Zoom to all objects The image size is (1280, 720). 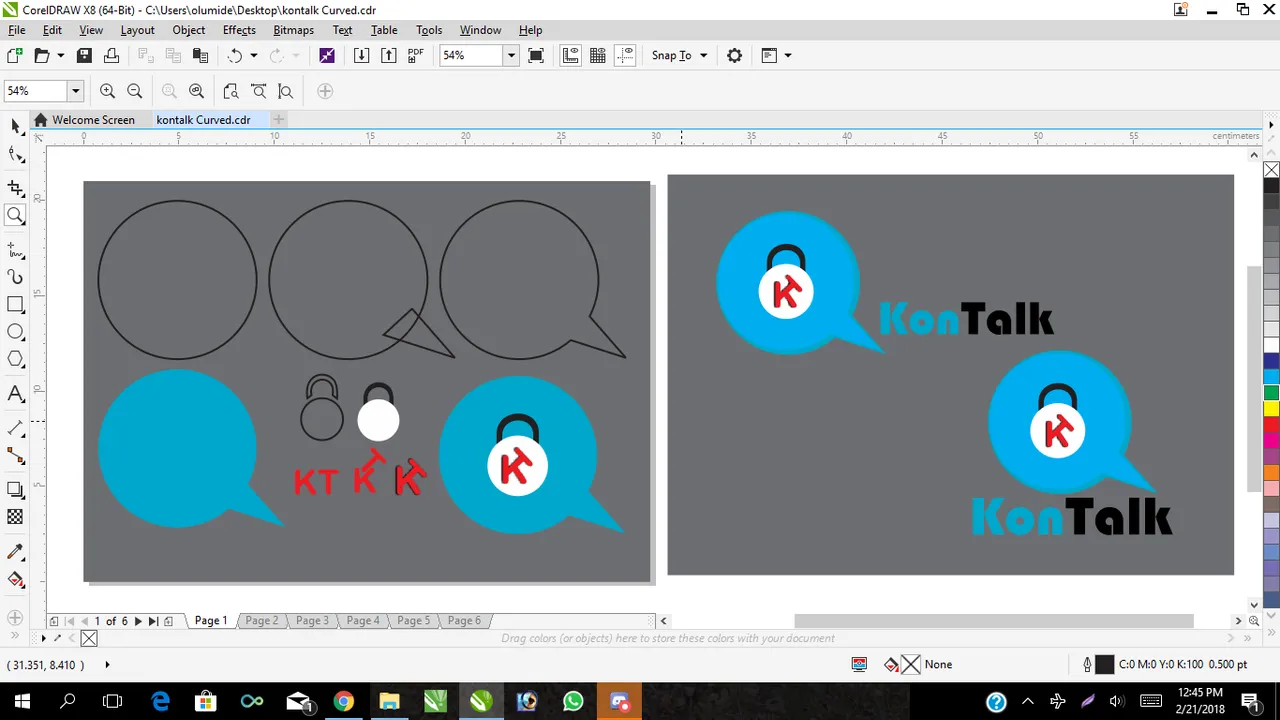(x=197, y=91)
